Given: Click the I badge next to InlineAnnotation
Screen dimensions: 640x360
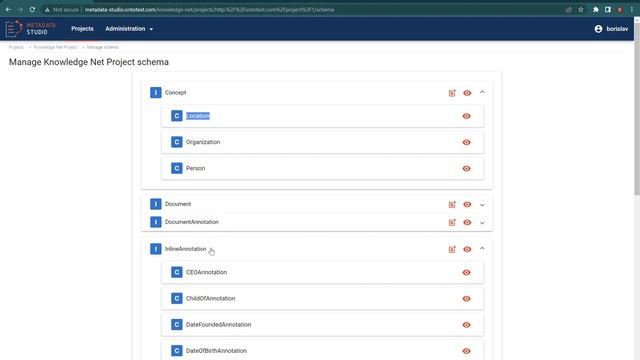Looking at the screenshot, I should point(156,249).
